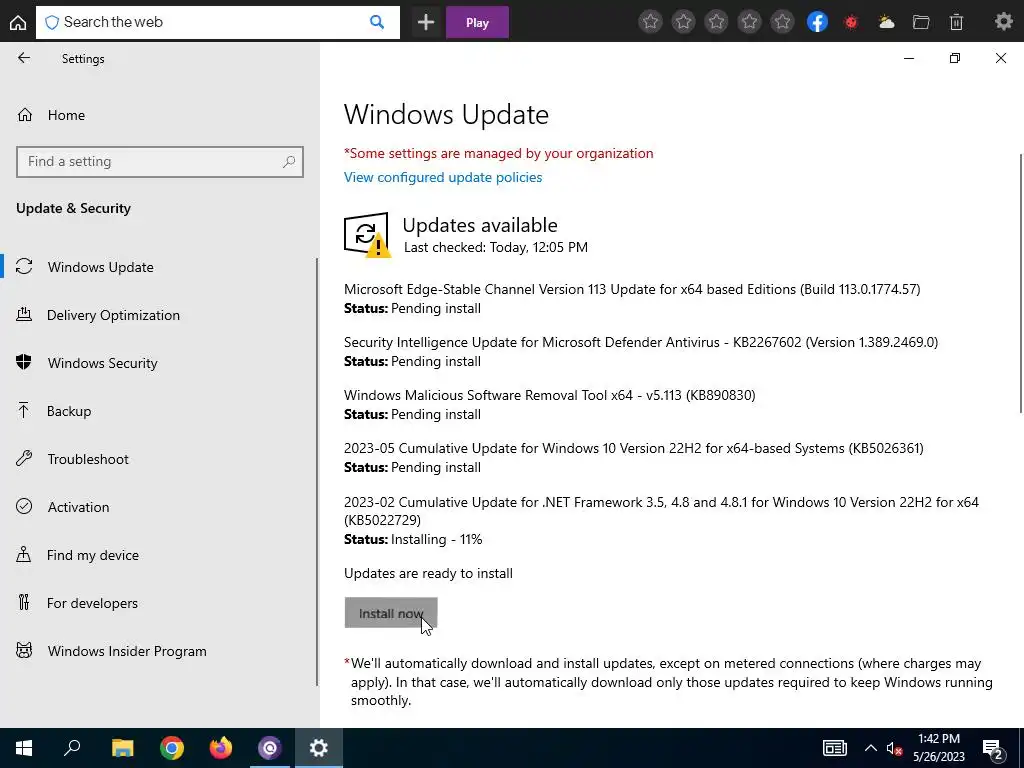Open File Explorer from taskbar
The image size is (1024, 768).
tap(122, 748)
